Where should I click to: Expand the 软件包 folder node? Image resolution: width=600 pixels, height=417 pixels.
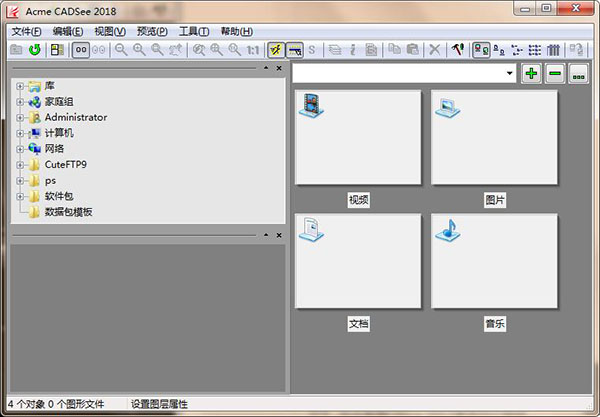[20, 197]
